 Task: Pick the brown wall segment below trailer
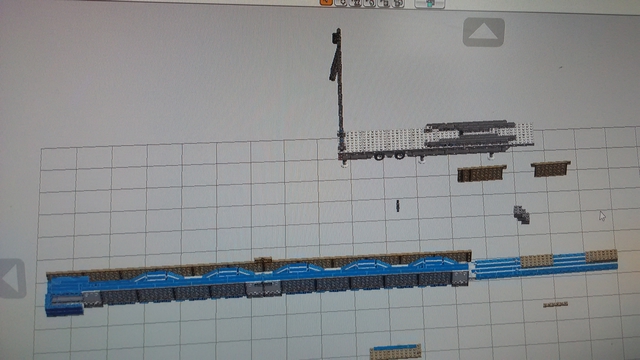click(482, 173)
